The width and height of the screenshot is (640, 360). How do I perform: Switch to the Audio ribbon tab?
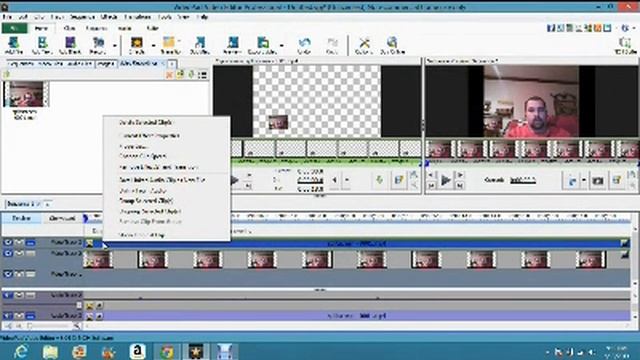click(124, 28)
